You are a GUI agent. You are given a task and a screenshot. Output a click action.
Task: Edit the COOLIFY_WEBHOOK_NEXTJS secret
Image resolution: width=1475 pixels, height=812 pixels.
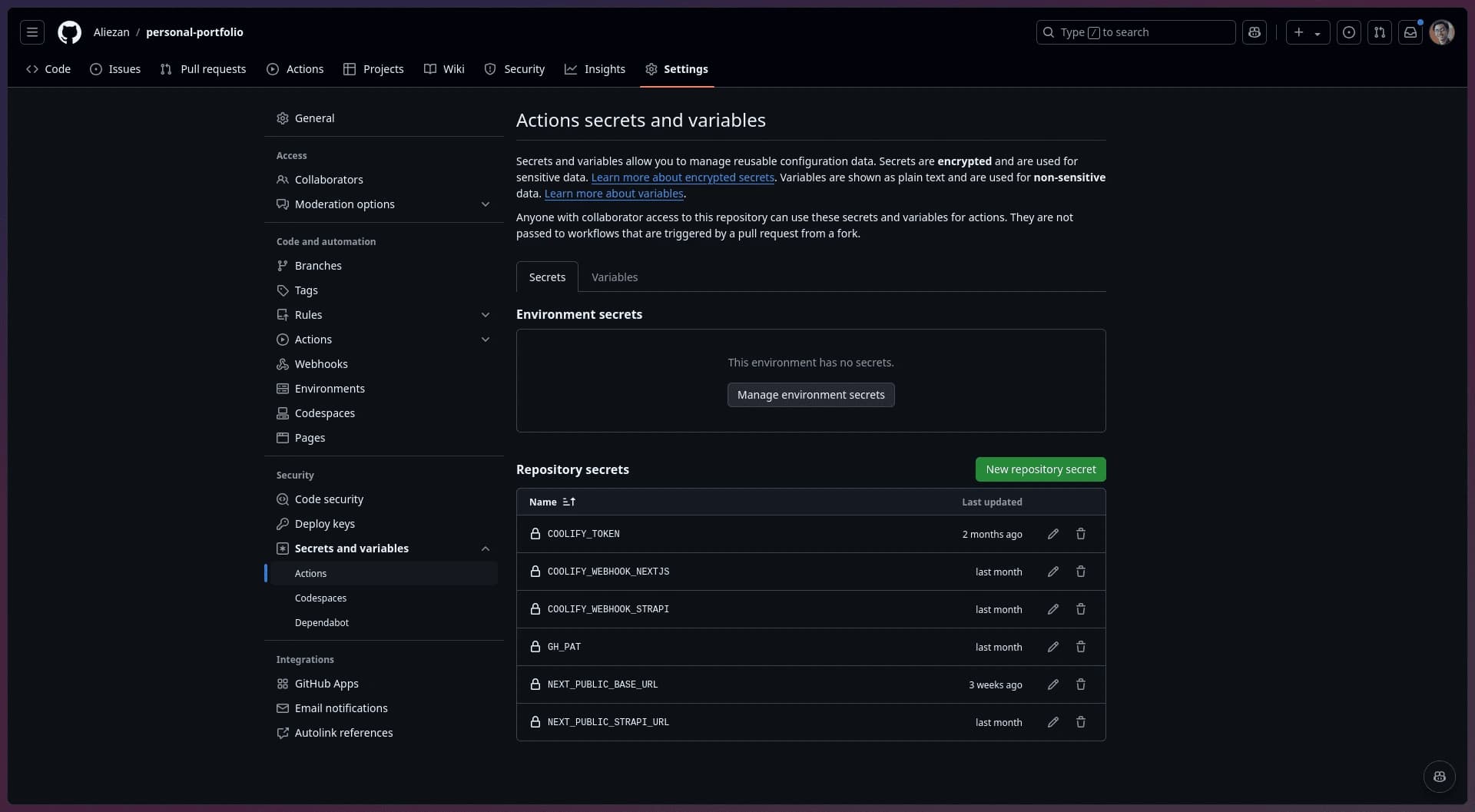coord(1053,572)
